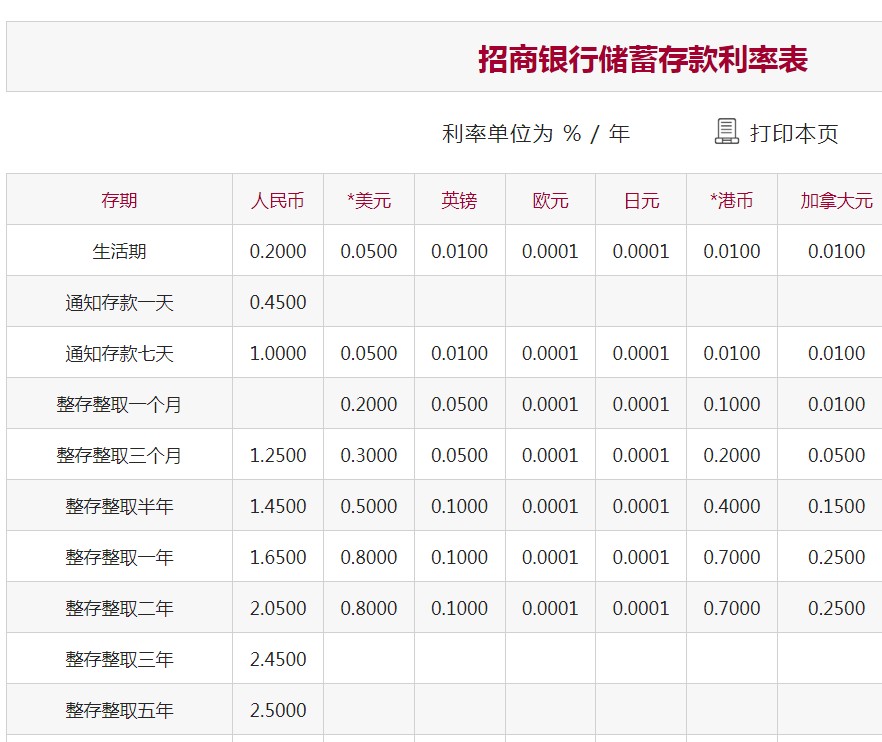
Task: Click 港币 rate 0.1000 for 整存整取一个月
Action: pyautogui.click(x=732, y=404)
